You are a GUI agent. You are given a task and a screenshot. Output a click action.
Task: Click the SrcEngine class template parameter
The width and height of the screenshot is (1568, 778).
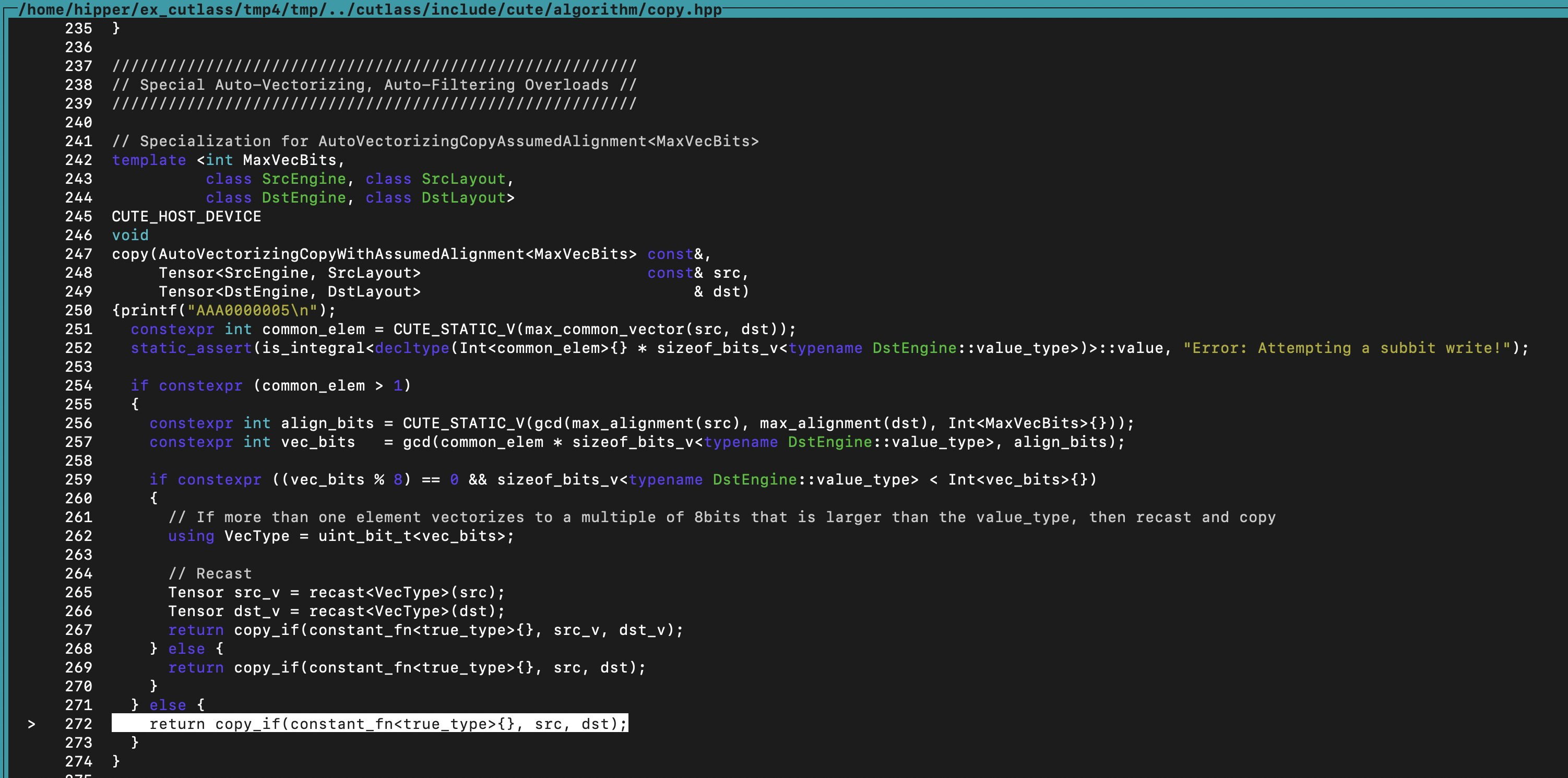point(303,179)
